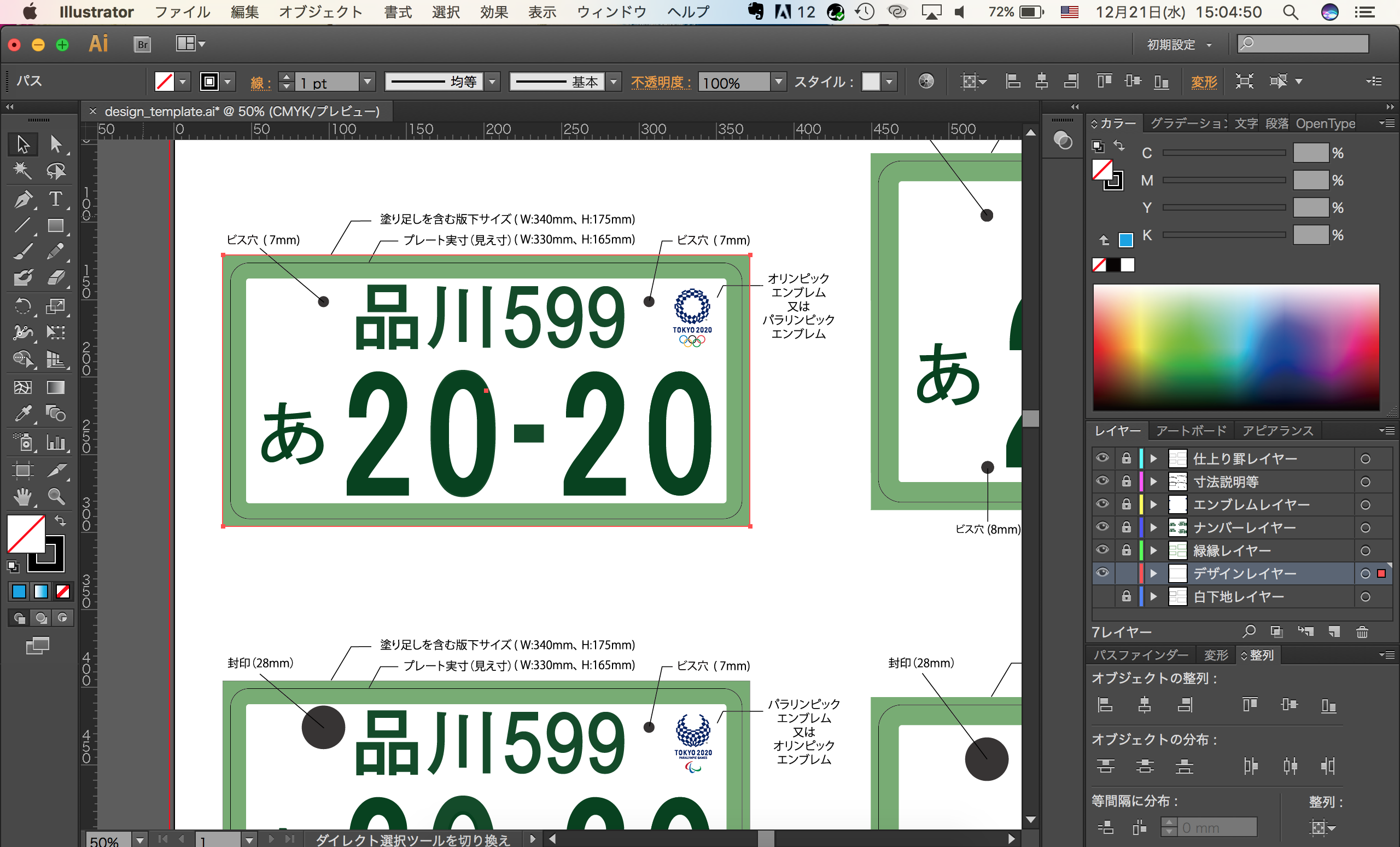Unlock the 白下地レイヤー layer
Image resolution: width=1400 pixels, height=847 pixels.
point(1126,596)
